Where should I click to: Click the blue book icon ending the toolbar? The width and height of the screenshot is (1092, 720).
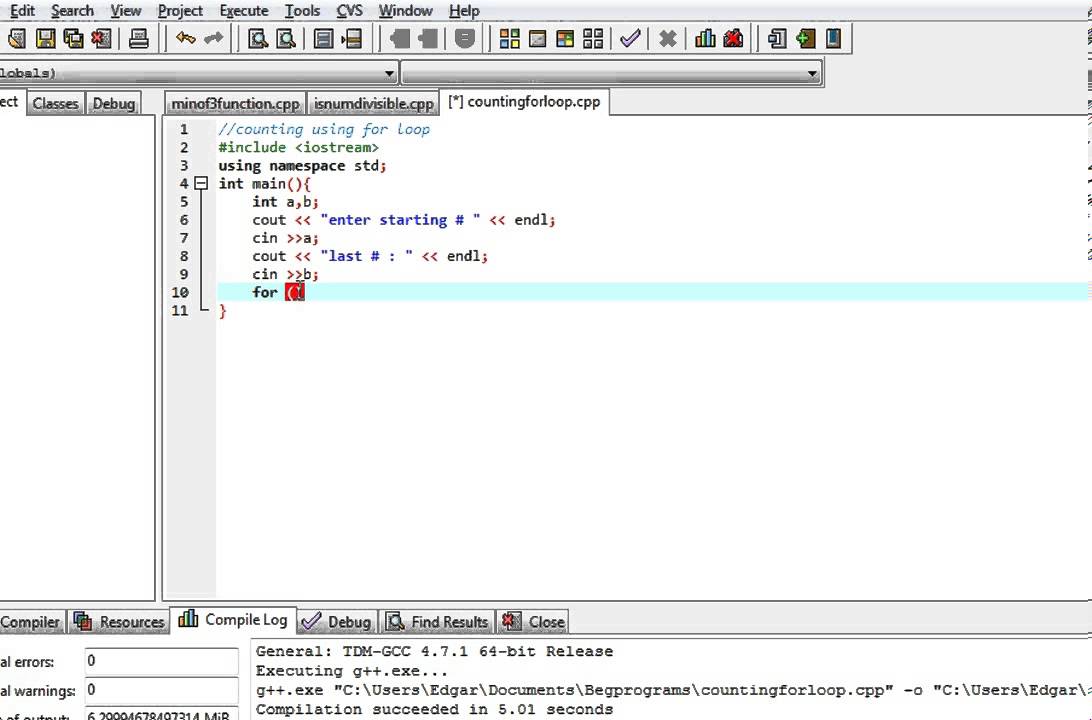(x=833, y=38)
